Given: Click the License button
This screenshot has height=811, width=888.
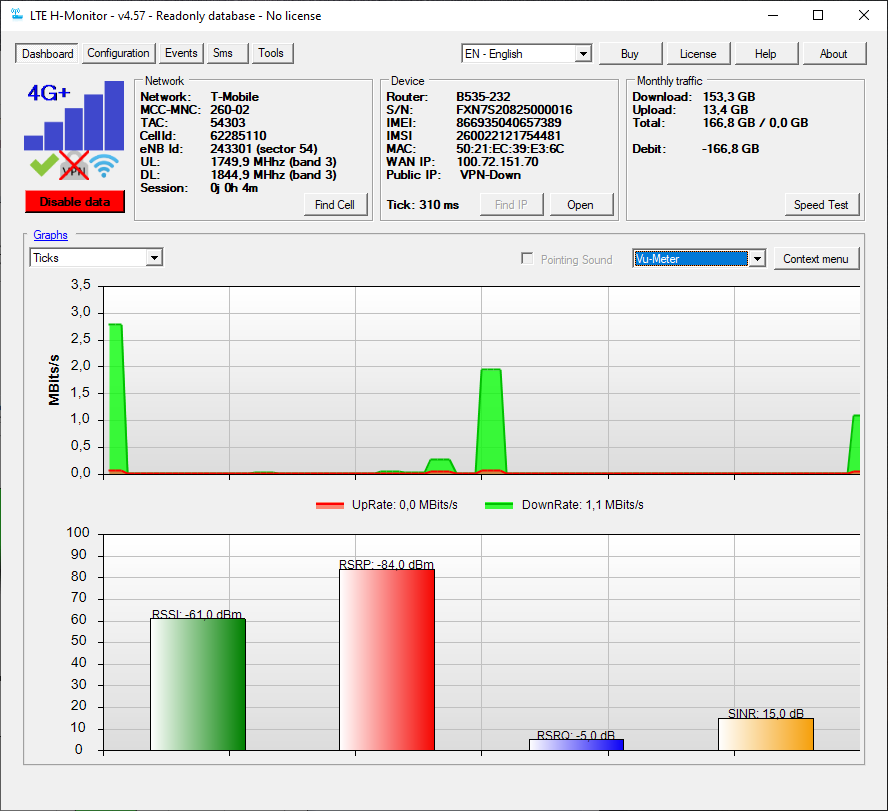Looking at the screenshot, I should click(x=698, y=54).
